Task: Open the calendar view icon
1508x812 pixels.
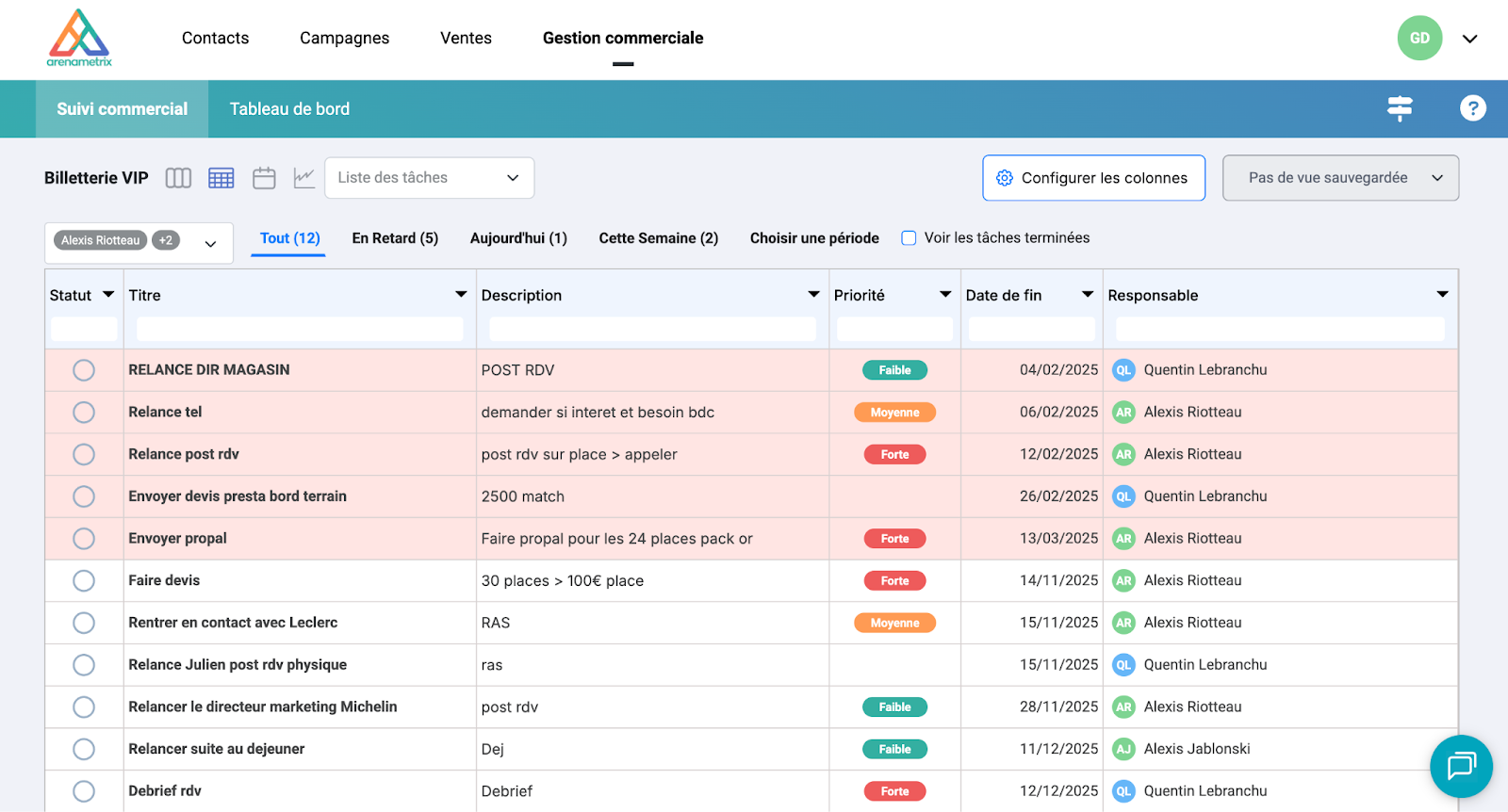Action: (264, 178)
